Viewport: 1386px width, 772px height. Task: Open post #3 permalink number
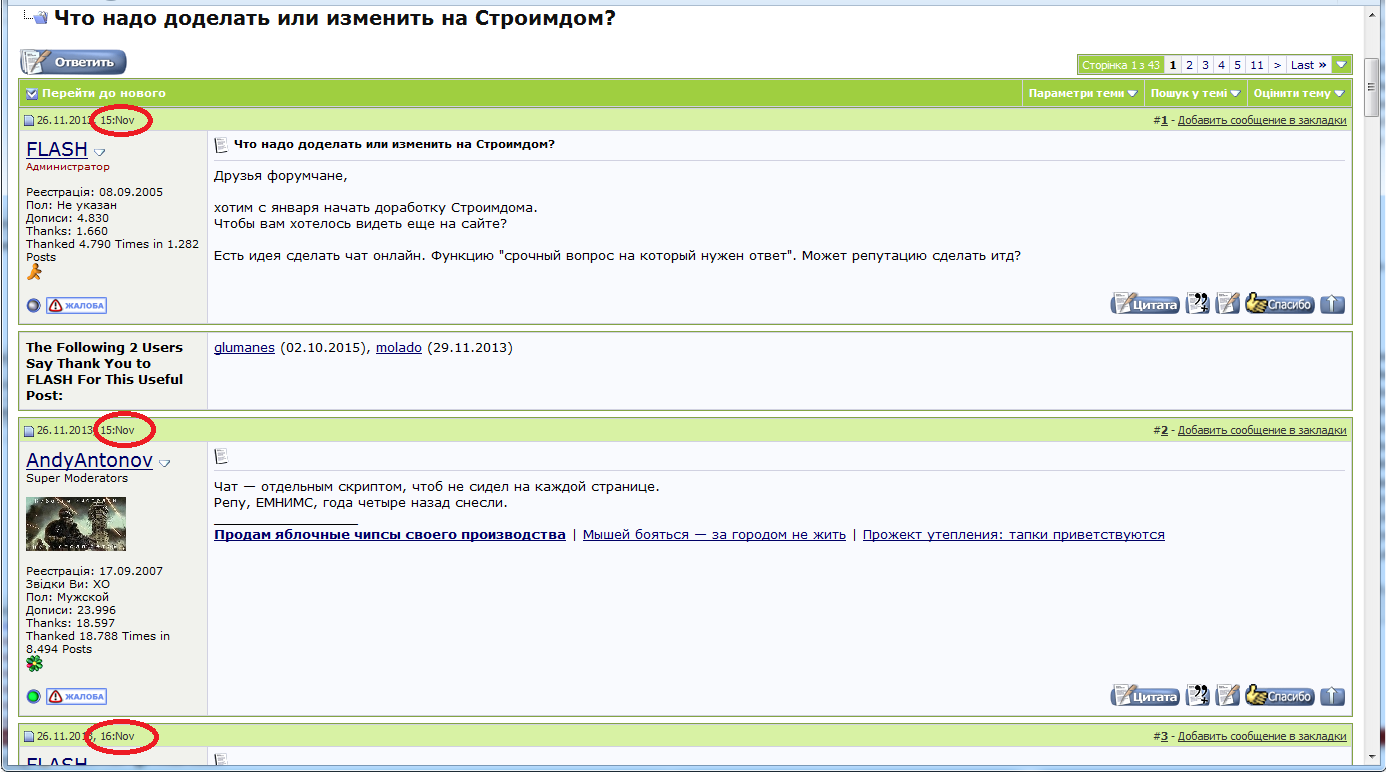point(1164,737)
